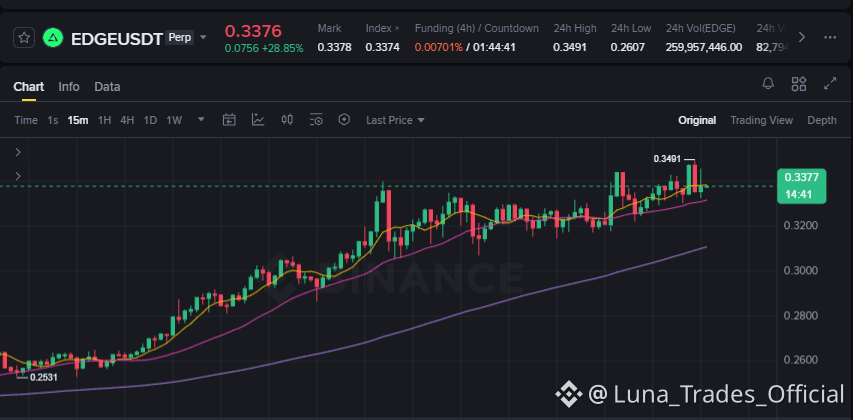This screenshot has width=853, height=420.
Task: Switch to the Data tab
Action: pos(107,87)
